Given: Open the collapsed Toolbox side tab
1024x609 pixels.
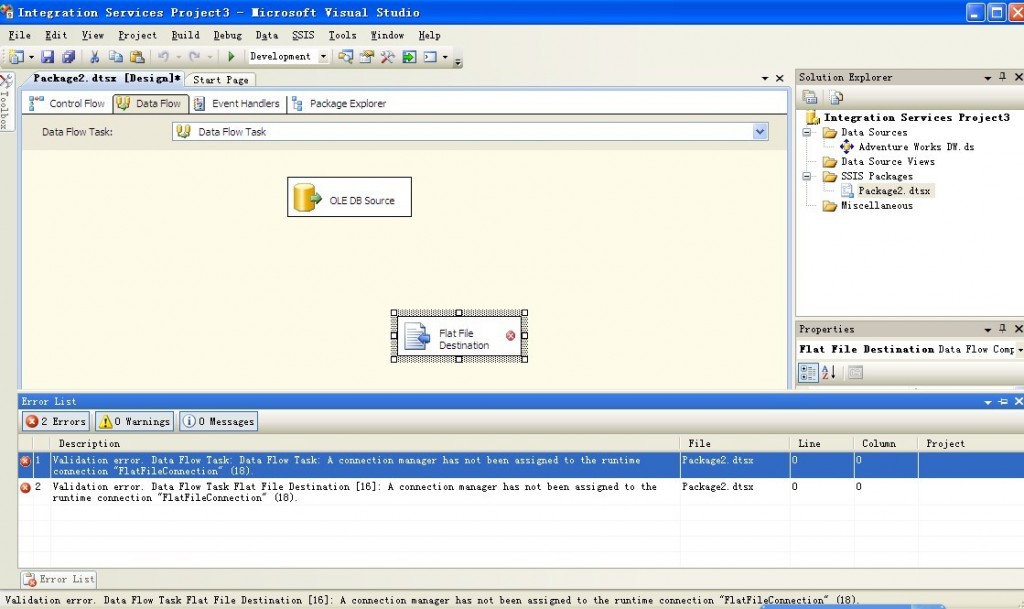Looking at the screenshot, I should tap(6, 101).
